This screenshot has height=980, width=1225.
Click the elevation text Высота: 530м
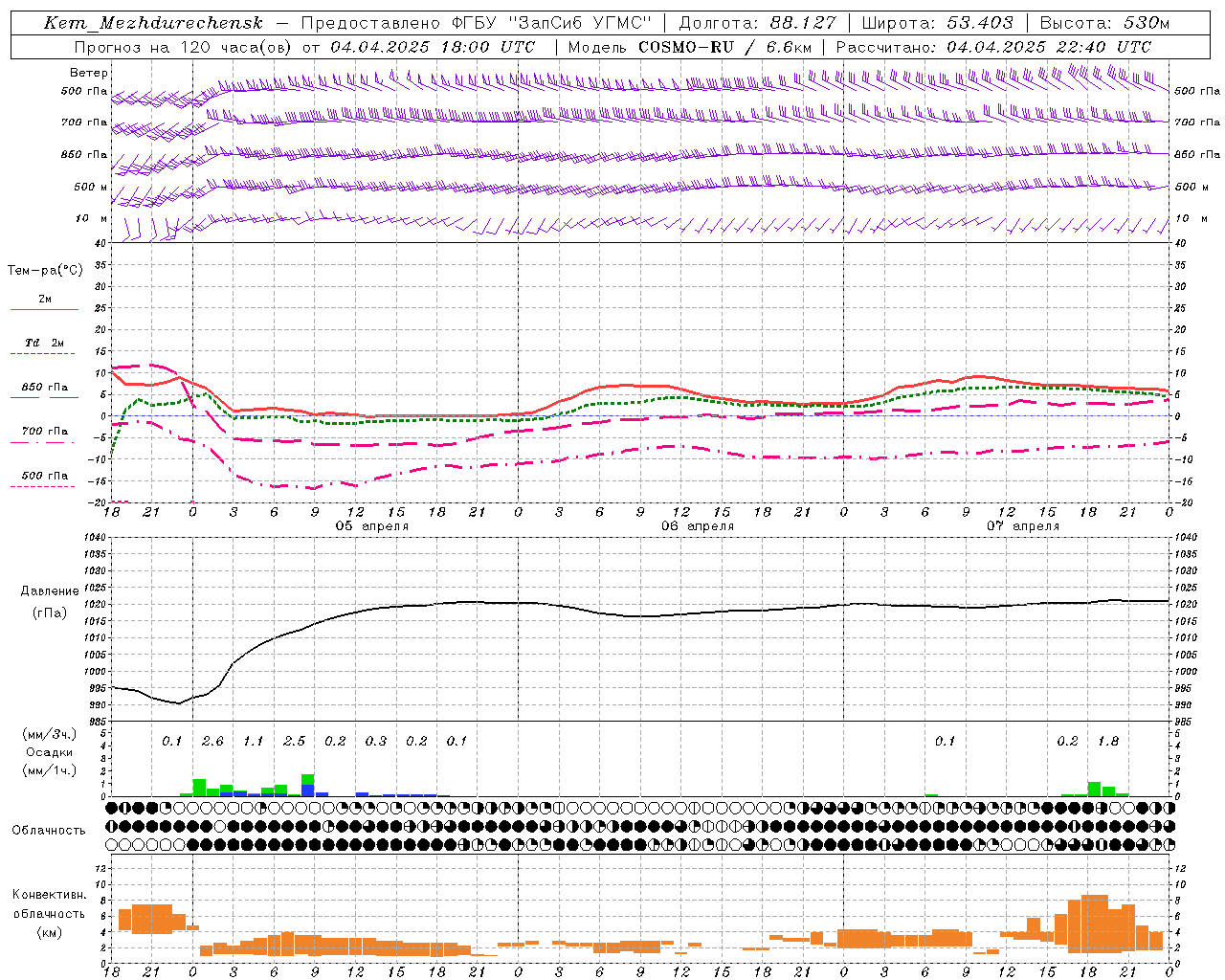1104,23
